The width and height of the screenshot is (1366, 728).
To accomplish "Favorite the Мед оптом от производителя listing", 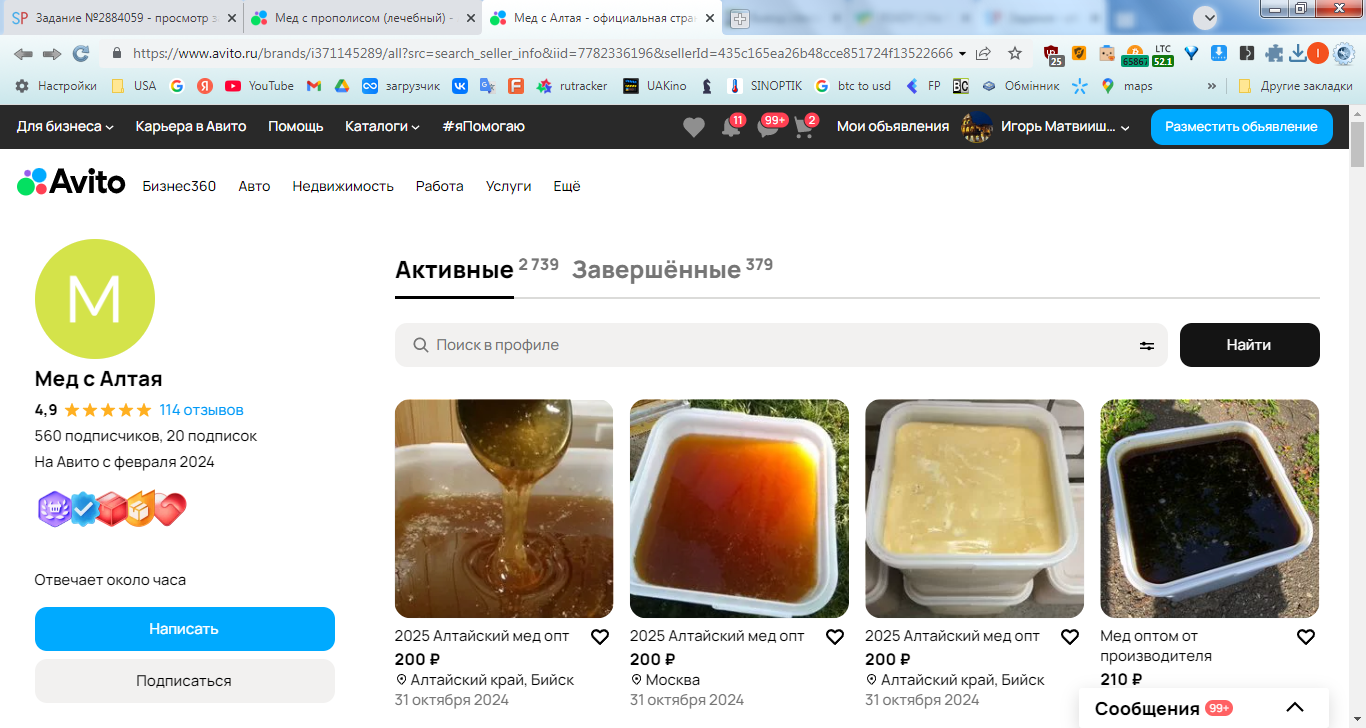I will (1306, 637).
